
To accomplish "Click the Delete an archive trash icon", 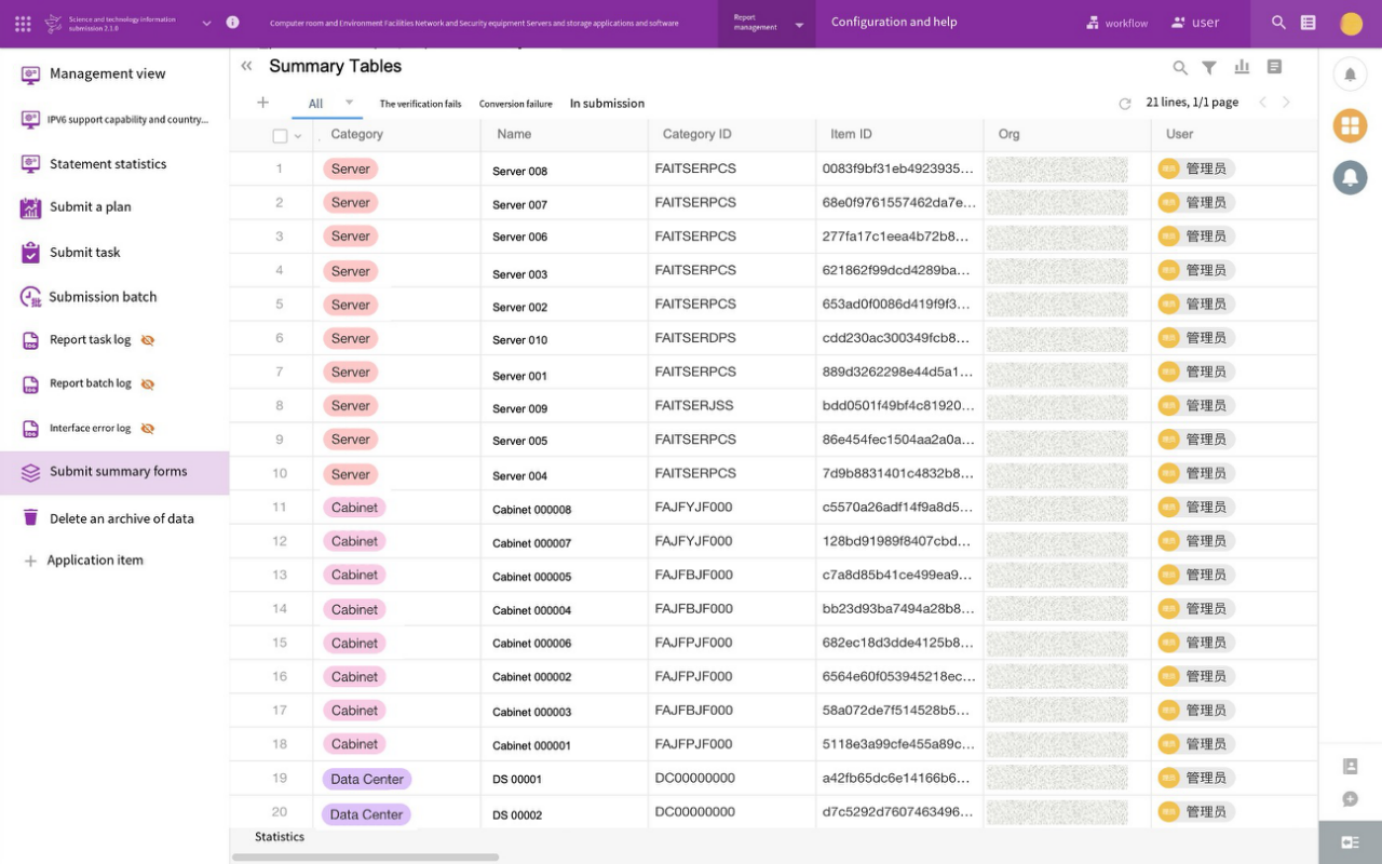I will 30,518.
